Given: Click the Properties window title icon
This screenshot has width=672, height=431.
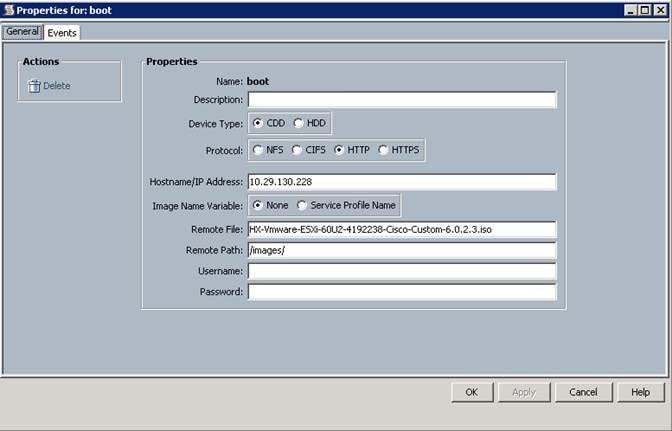Looking at the screenshot, I should click(x=9, y=10).
